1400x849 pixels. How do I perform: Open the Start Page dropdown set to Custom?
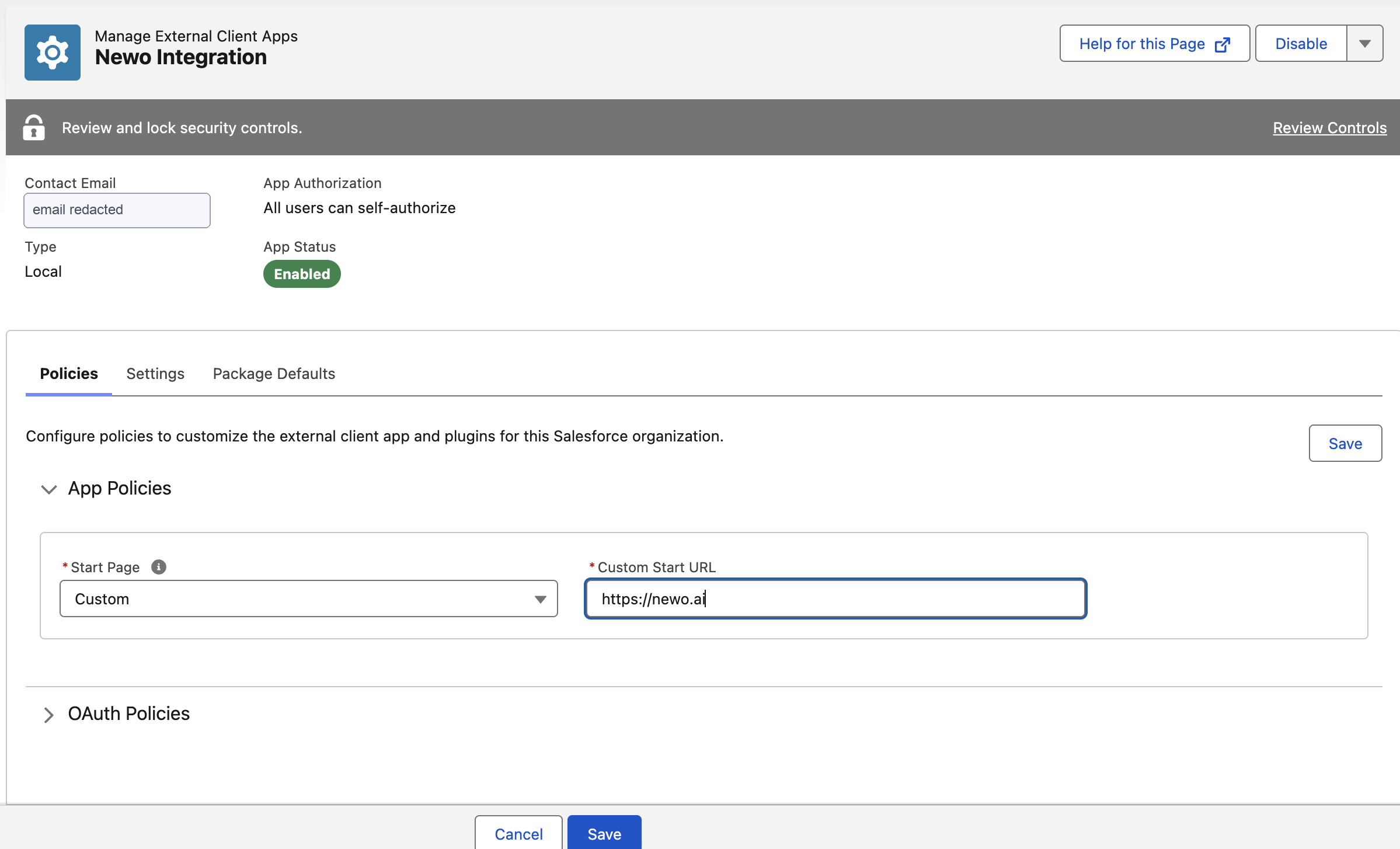click(309, 599)
